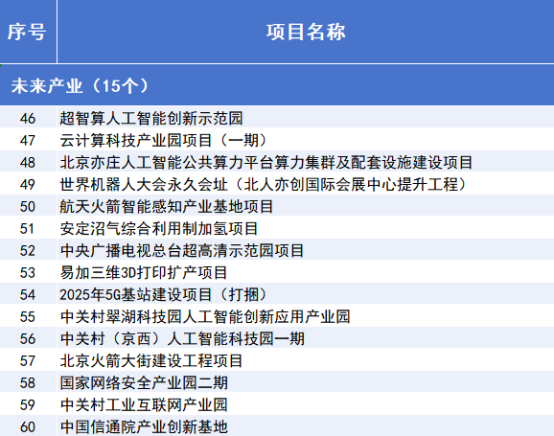Click 中国信通院产业创新基地 cell
The width and height of the screenshot is (554, 436).
click(x=306, y=426)
